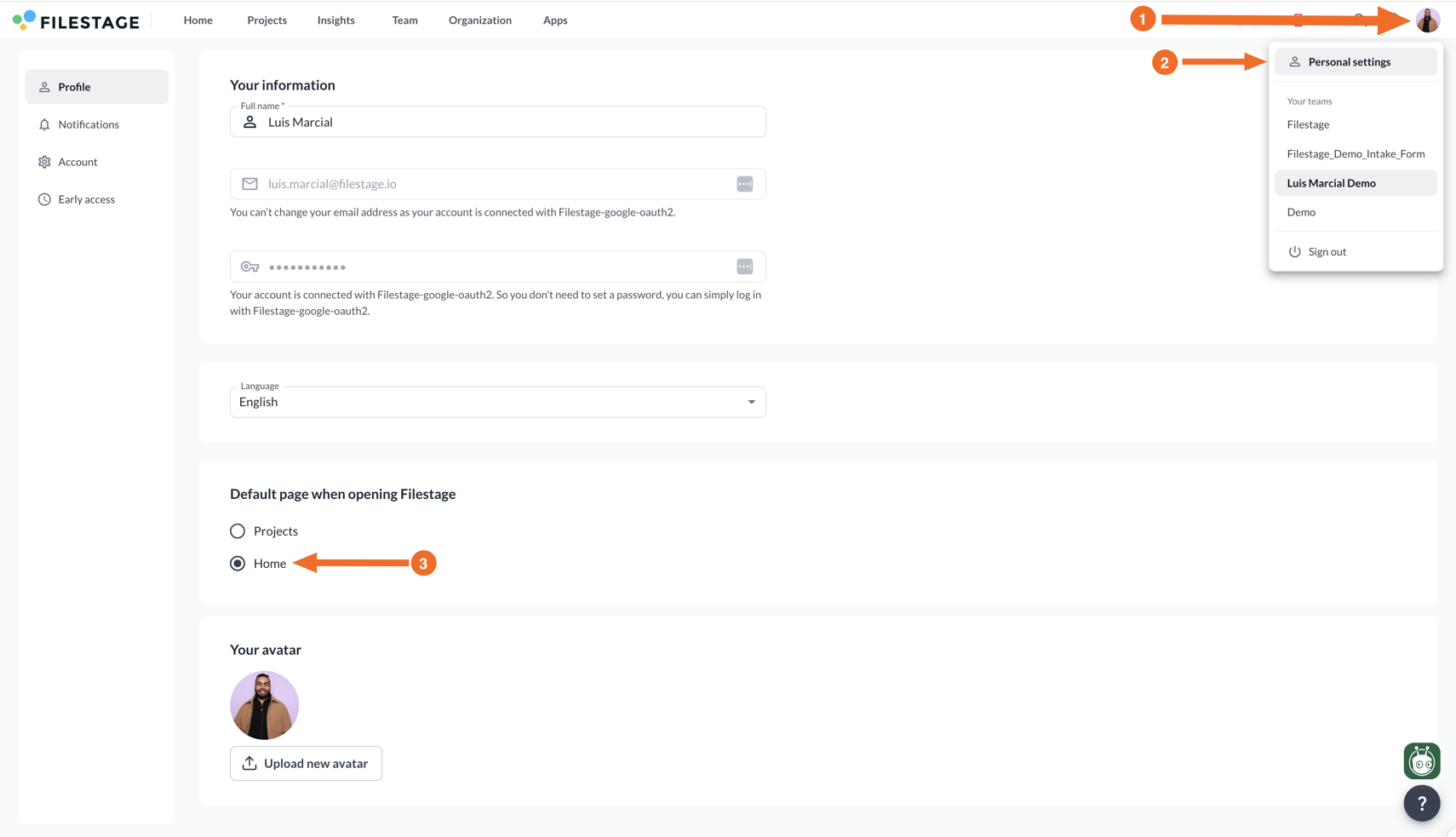Viewport: 1456px width, 837px height.
Task: Go to Home in top navigation
Action: coord(198,20)
